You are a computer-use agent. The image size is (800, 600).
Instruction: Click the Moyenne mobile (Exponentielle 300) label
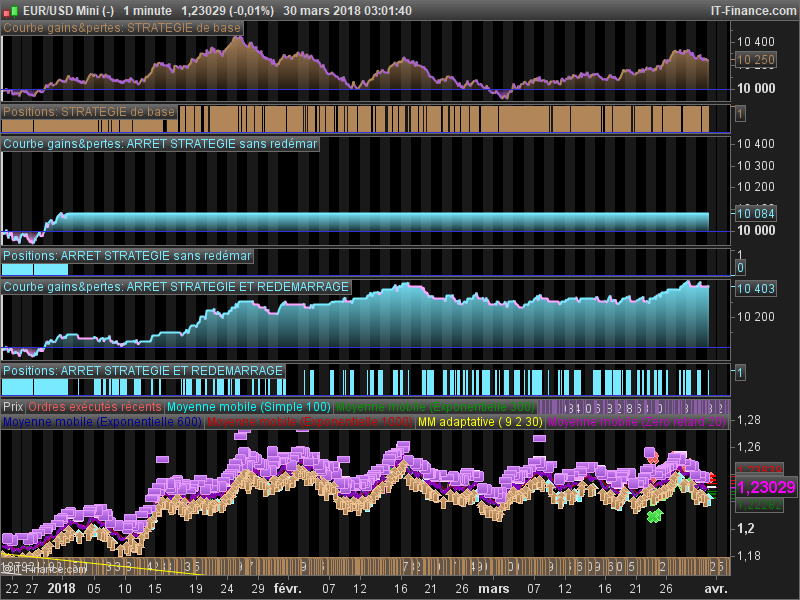click(435, 407)
